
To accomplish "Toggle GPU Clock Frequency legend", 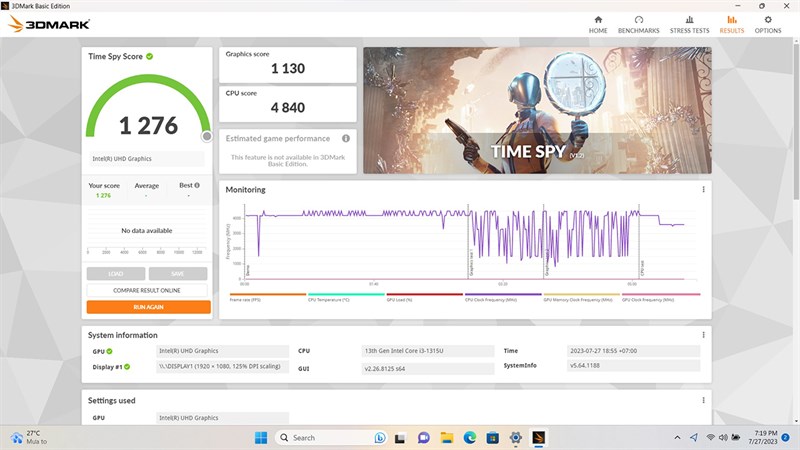I will pos(661,297).
